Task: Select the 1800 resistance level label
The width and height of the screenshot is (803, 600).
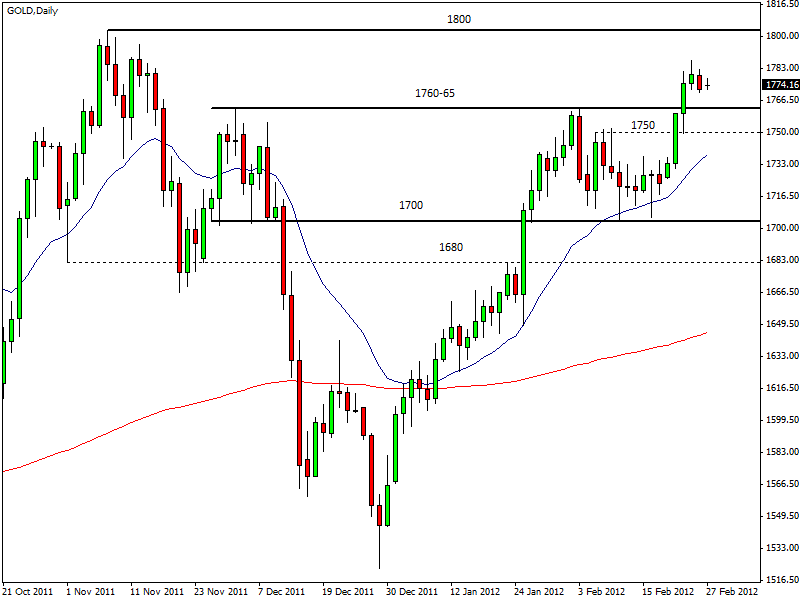Action: click(x=459, y=20)
